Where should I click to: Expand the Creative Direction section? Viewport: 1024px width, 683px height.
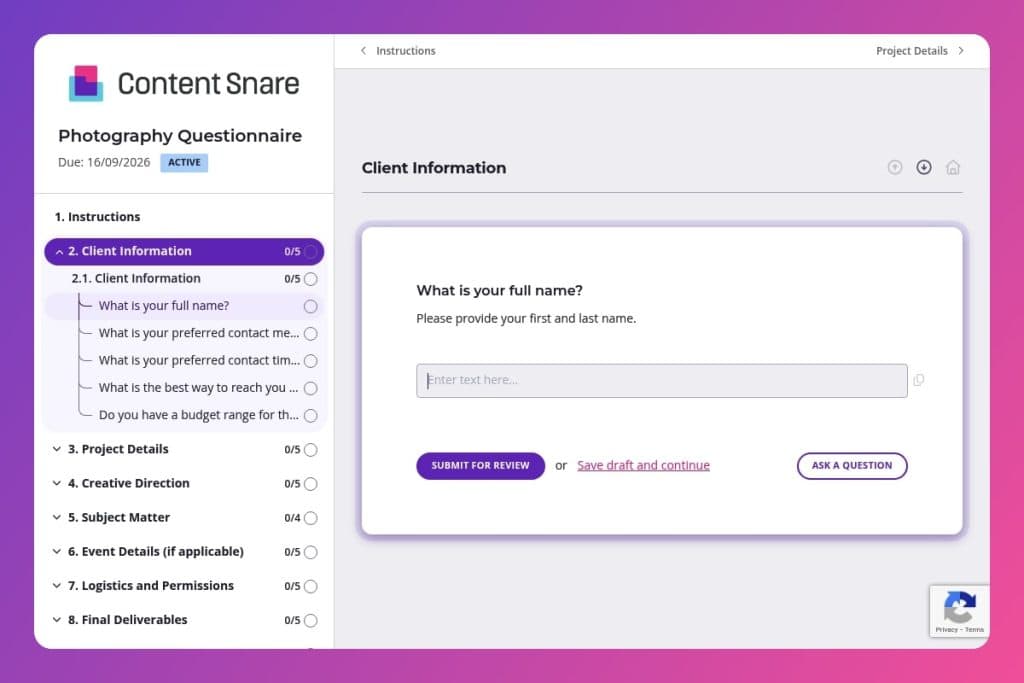pos(57,484)
